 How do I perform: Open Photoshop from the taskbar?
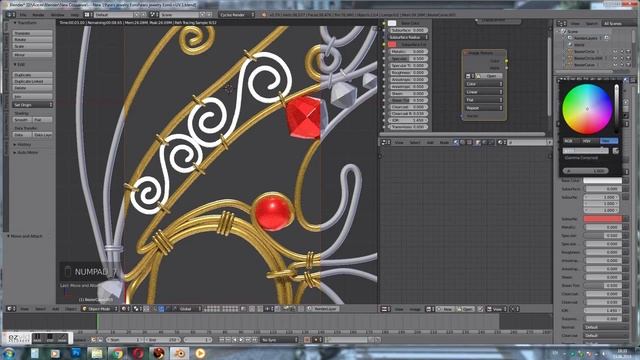point(76,353)
